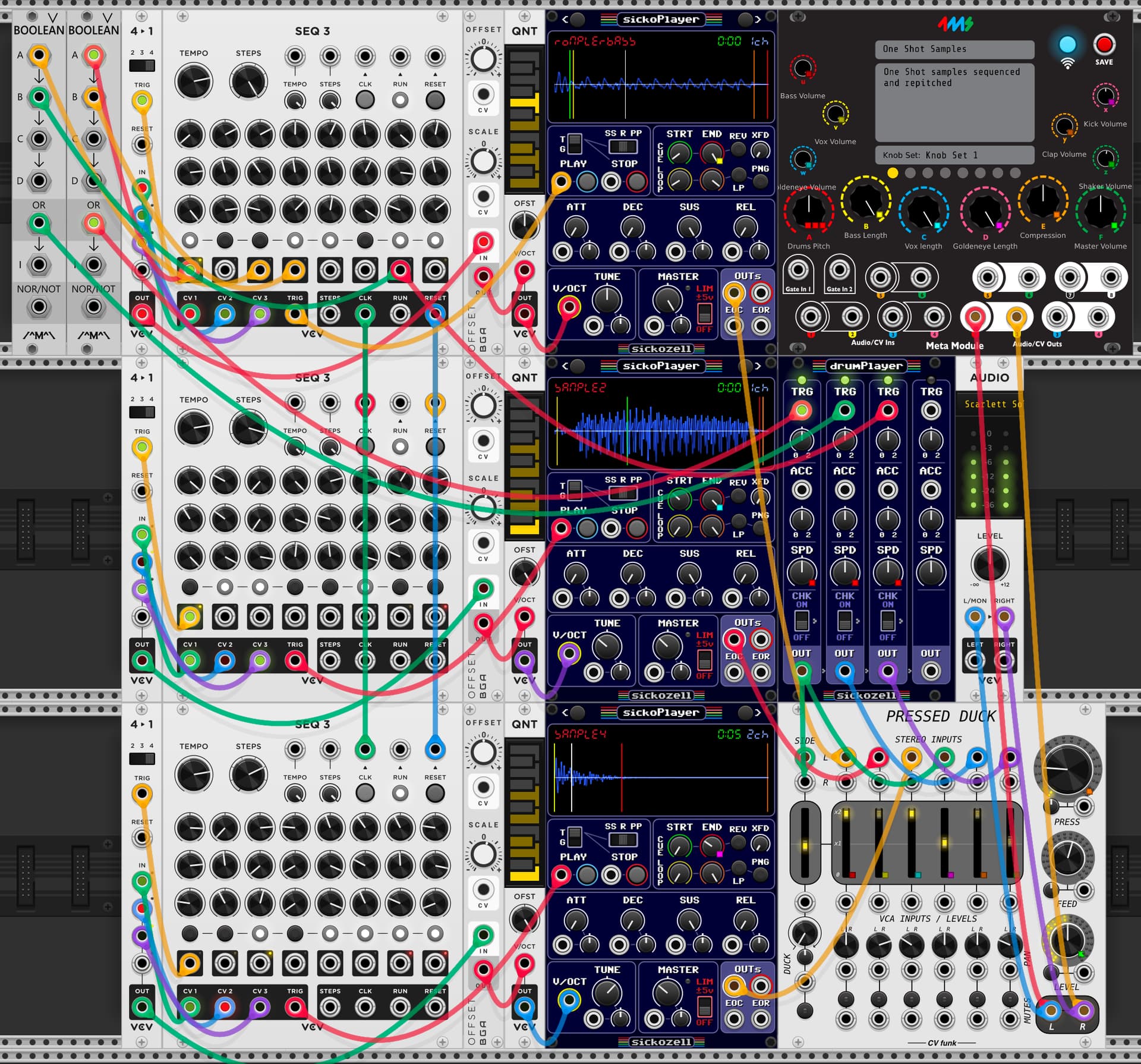Click the glowing blue wifi button
Viewport: 1141px width, 1064px height.
coord(1067,45)
